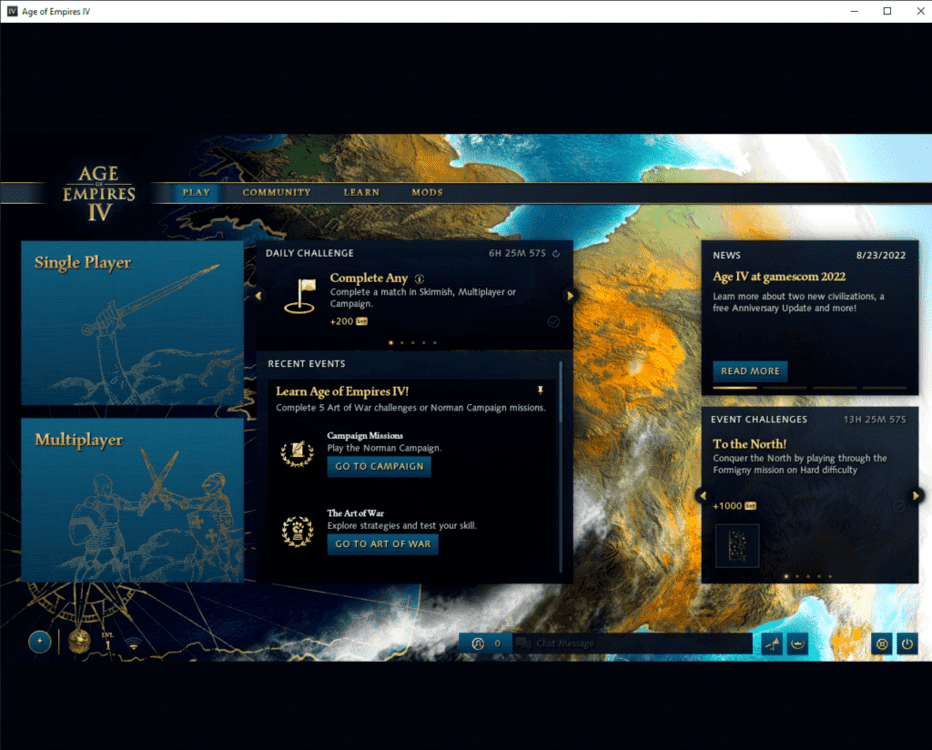The image size is (932, 750).
Task: Click the announcements horn icon
Action: pyautogui.click(x=772, y=644)
